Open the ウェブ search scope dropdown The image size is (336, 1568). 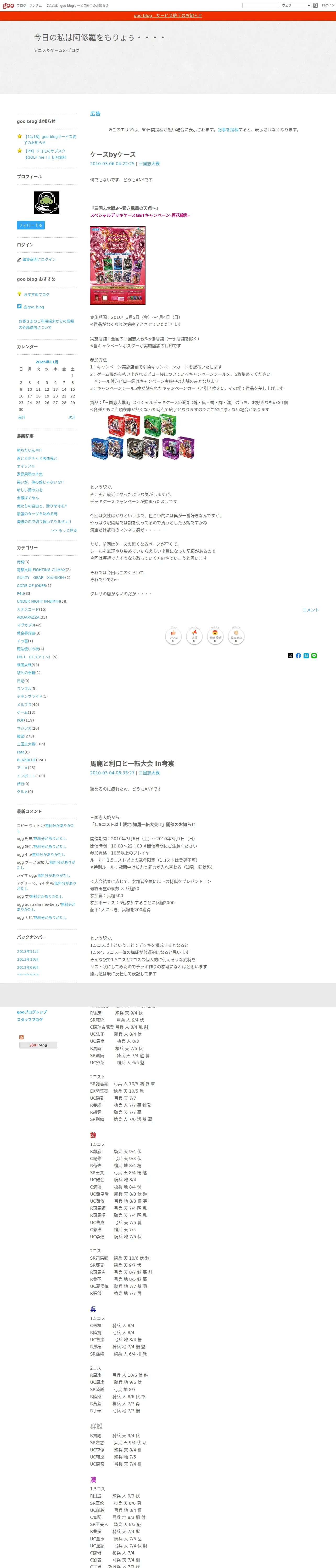click(x=295, y=5)
